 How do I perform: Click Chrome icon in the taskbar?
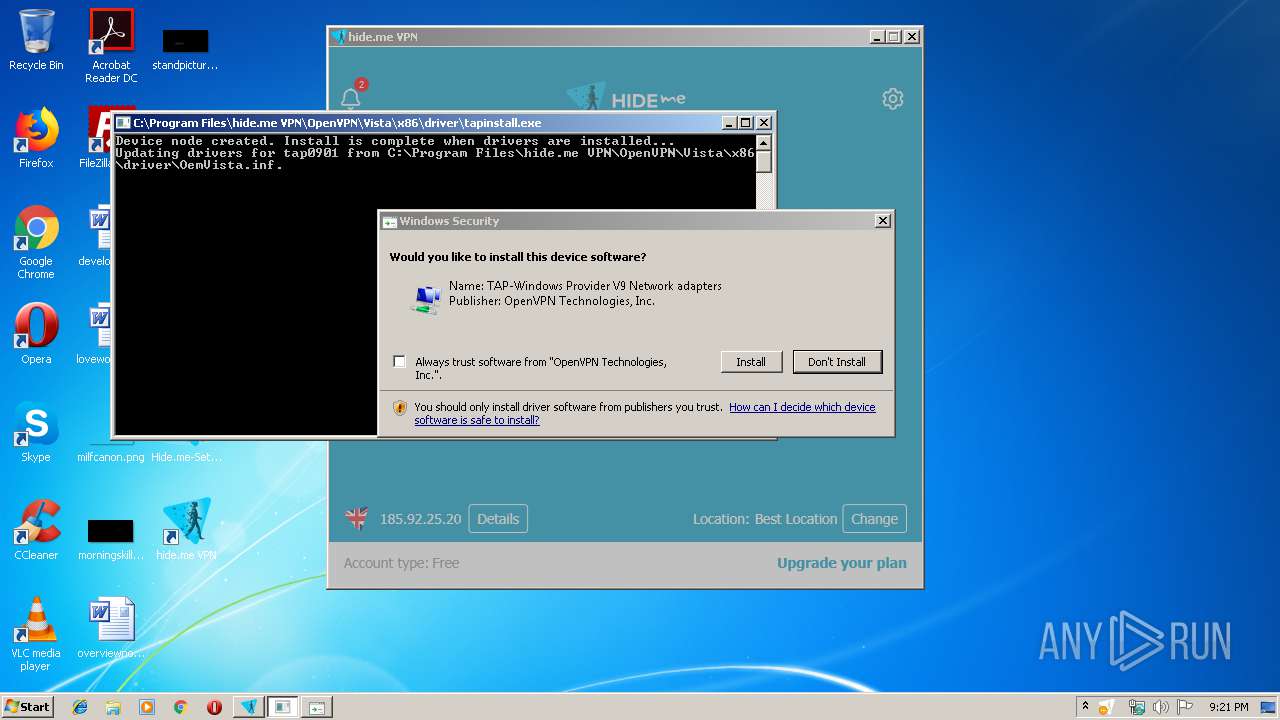click(181, 707)
